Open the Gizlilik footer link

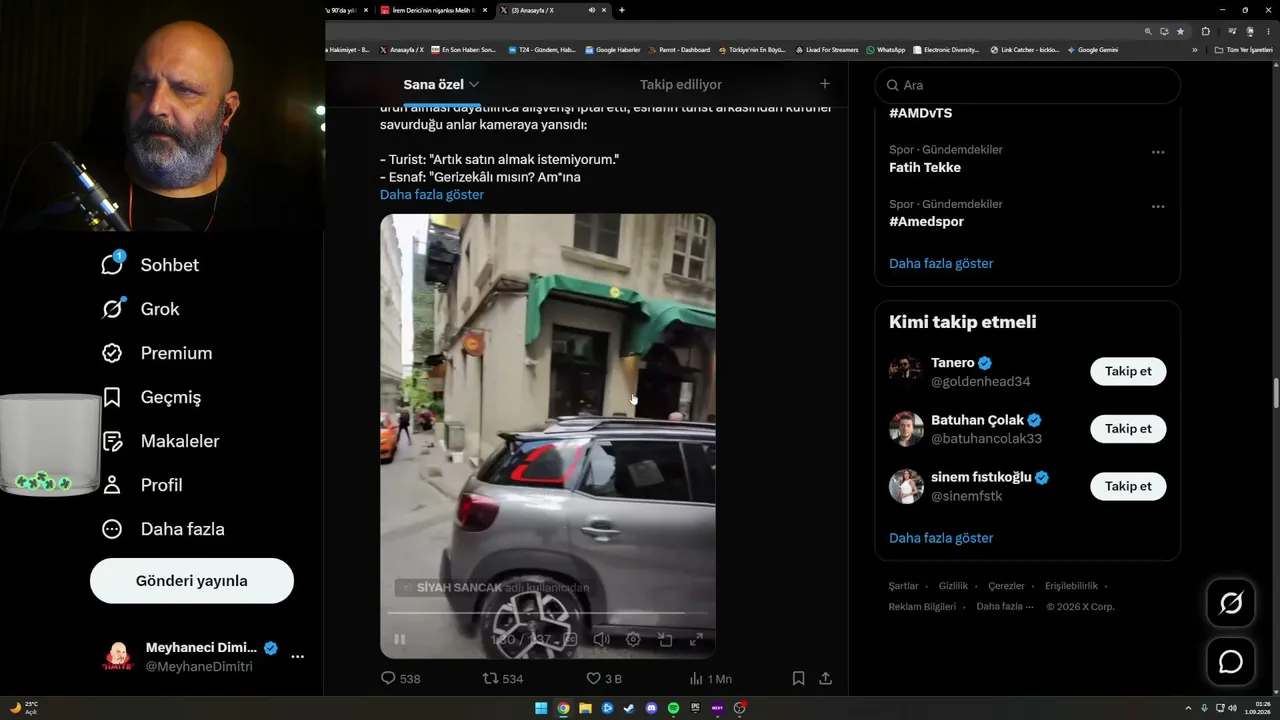tap(954, 586)
